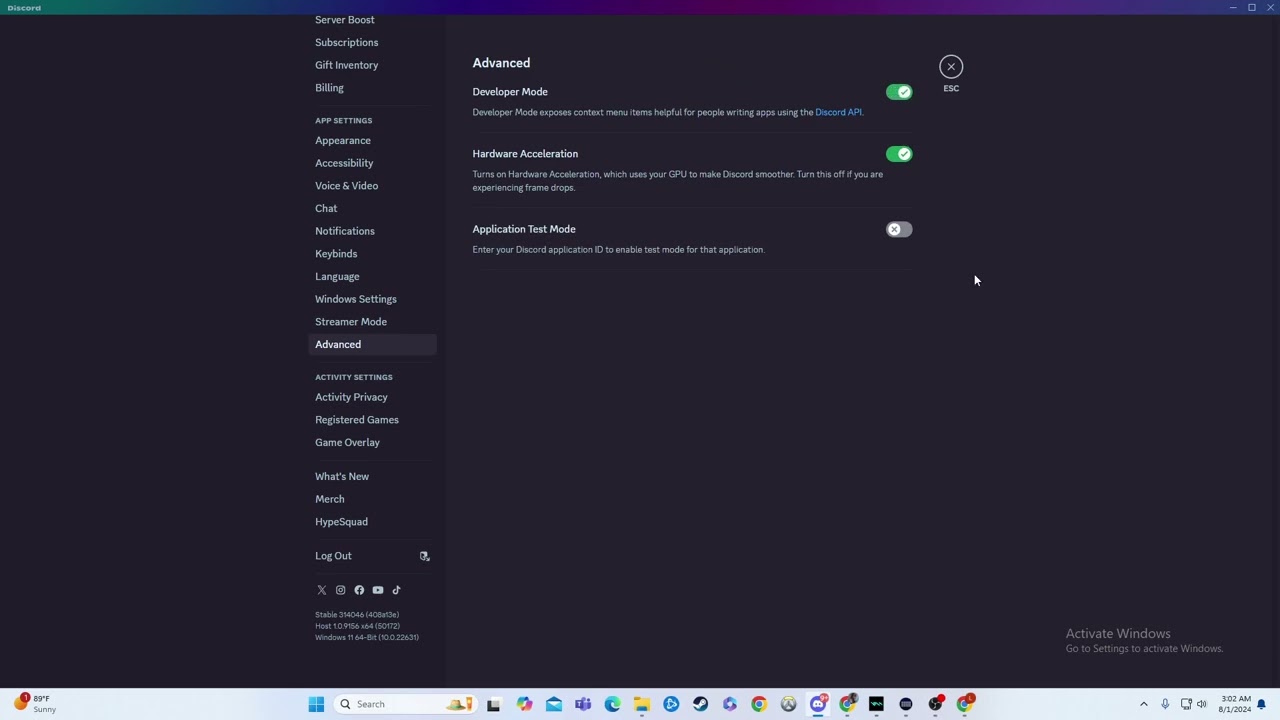This screenshot has width=1280, height=720.
Task: Open the Merch link
Action: pyautogui.click(x=330, y=499)
